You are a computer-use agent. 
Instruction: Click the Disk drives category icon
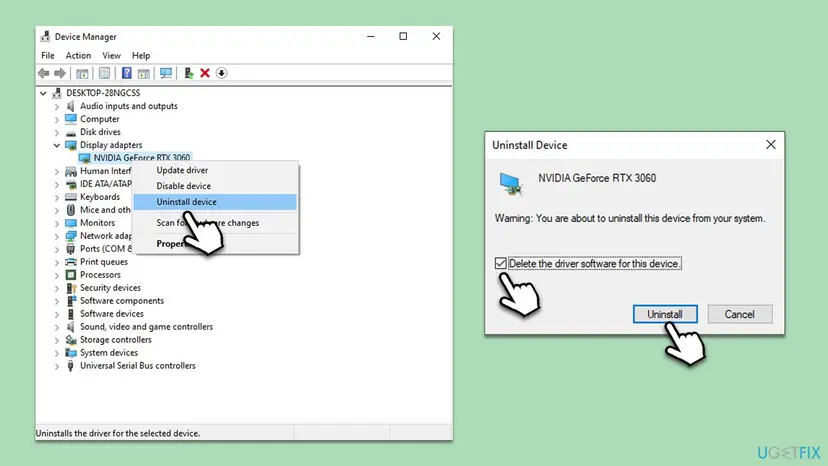[x=71, y=132]
